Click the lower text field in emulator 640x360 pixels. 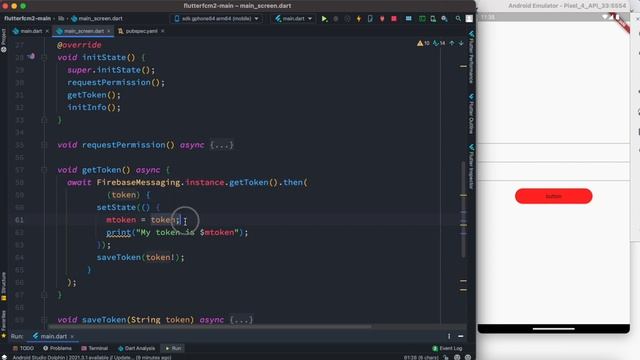tap(553, 172)
